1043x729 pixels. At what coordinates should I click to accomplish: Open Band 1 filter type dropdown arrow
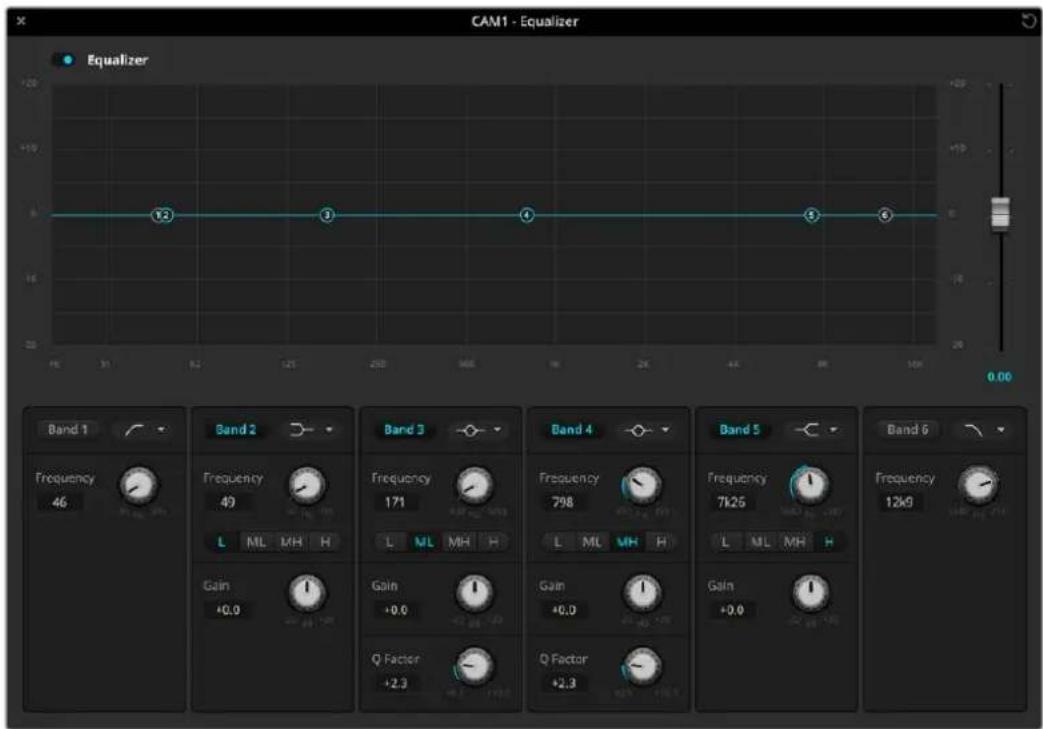click(x=161, y=430)
